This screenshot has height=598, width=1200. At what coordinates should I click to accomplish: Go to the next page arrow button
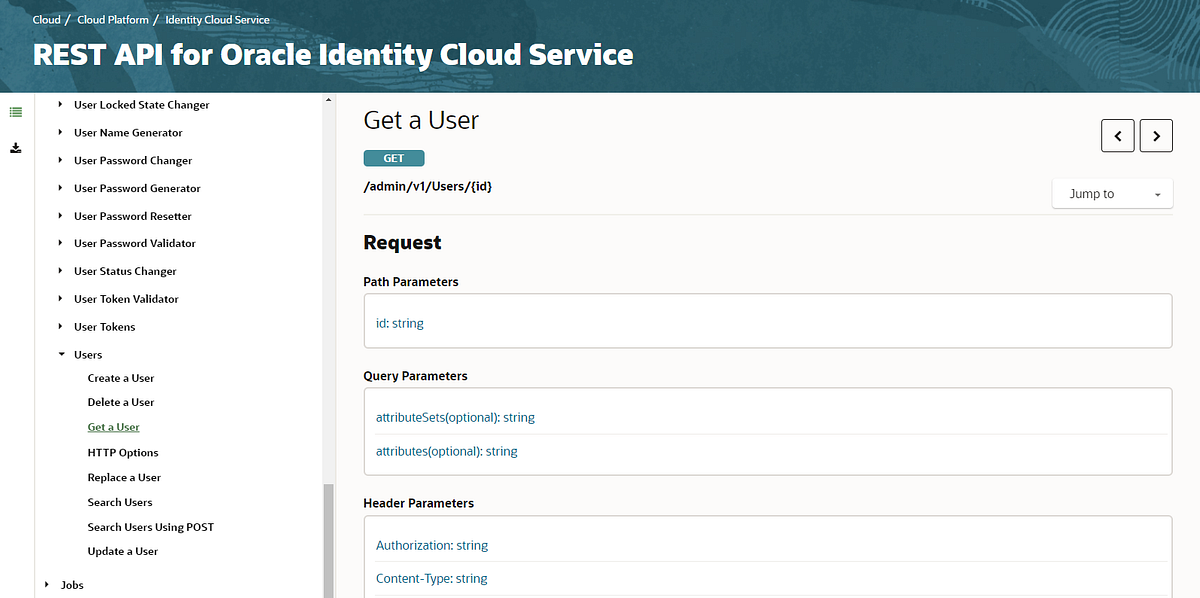(1156, 135)
